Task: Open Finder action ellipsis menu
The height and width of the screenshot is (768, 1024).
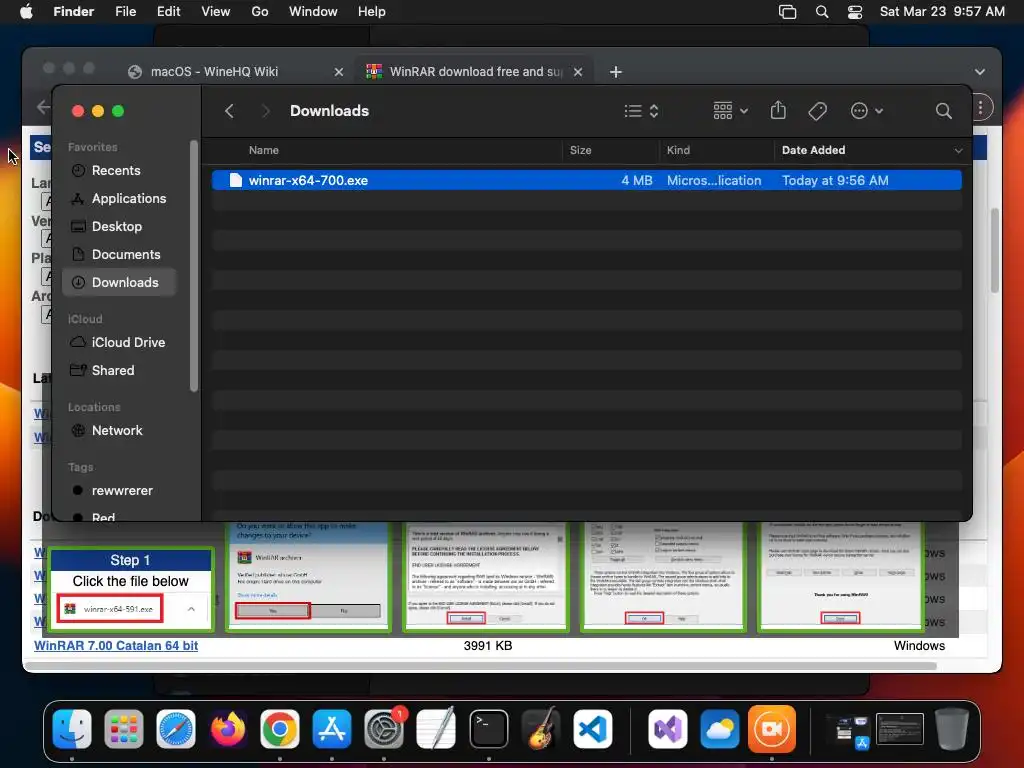Action: pos(867,111)
